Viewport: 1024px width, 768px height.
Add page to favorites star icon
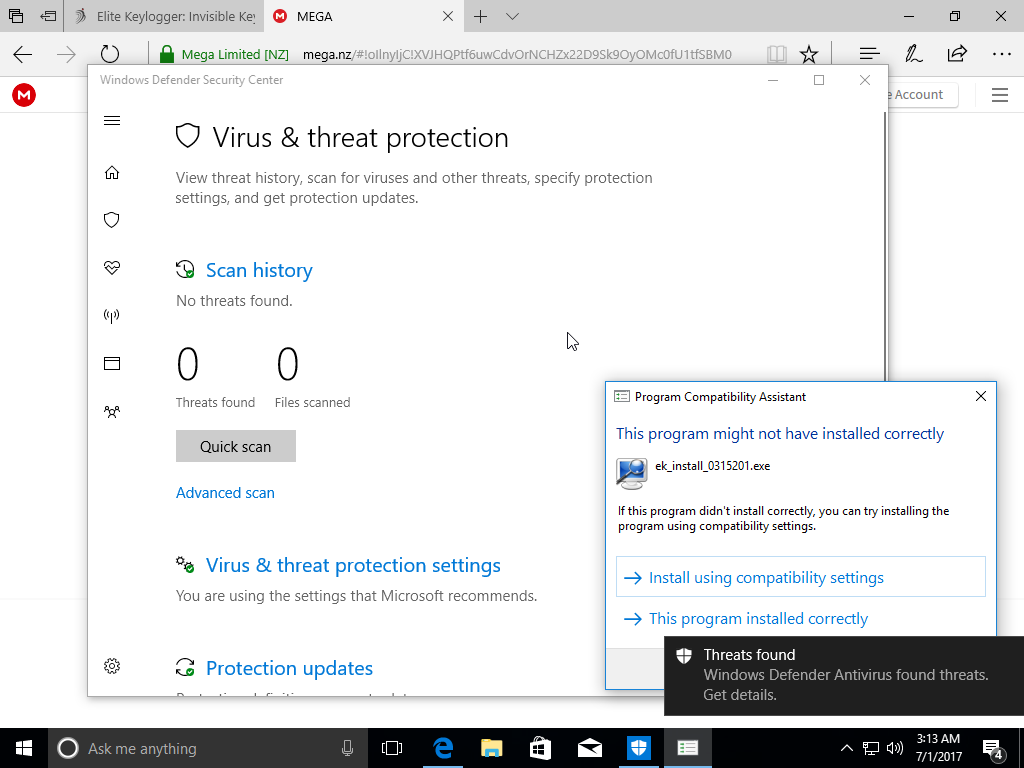point(808,54)
